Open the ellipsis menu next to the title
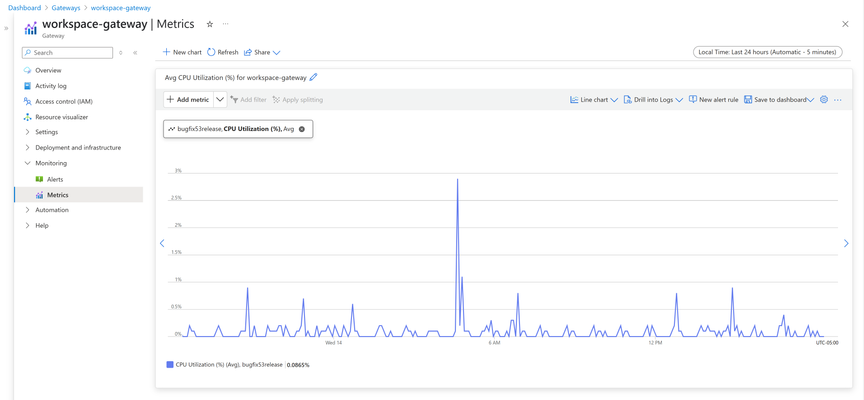Screen dimensions: 864x400 tap(225, 24)
